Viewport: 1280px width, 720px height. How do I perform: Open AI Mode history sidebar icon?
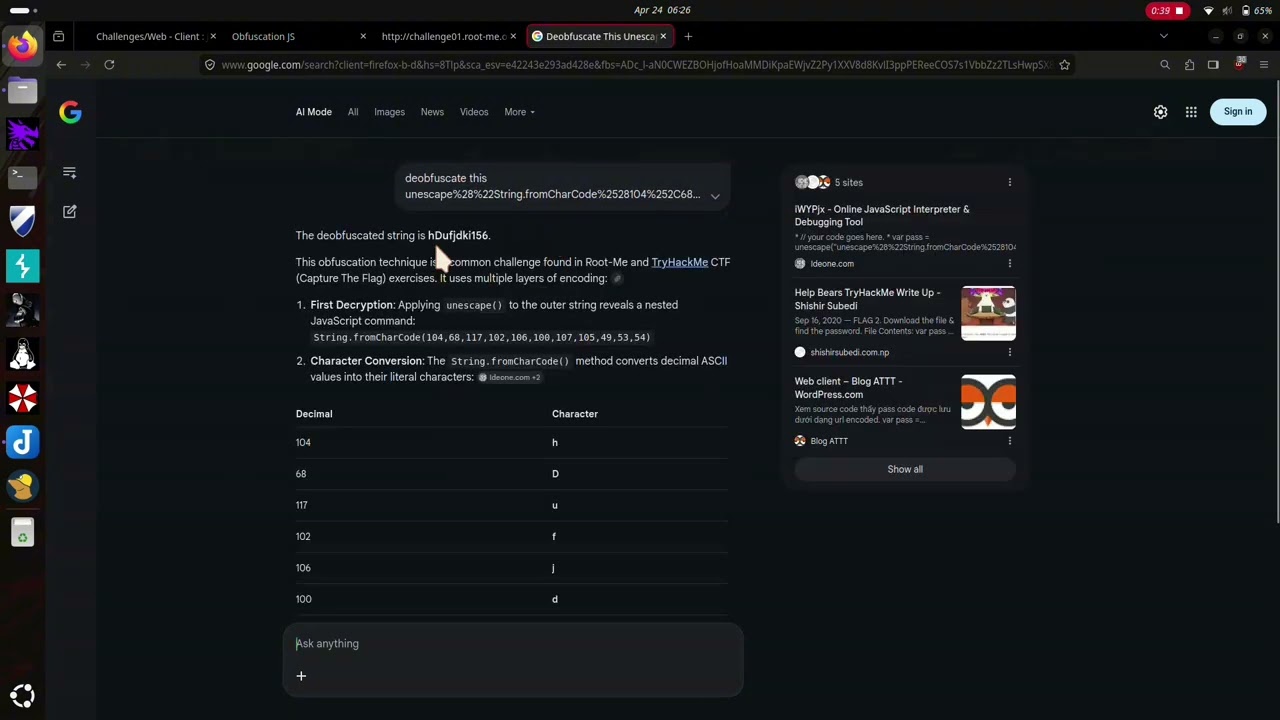coord(70,173)
